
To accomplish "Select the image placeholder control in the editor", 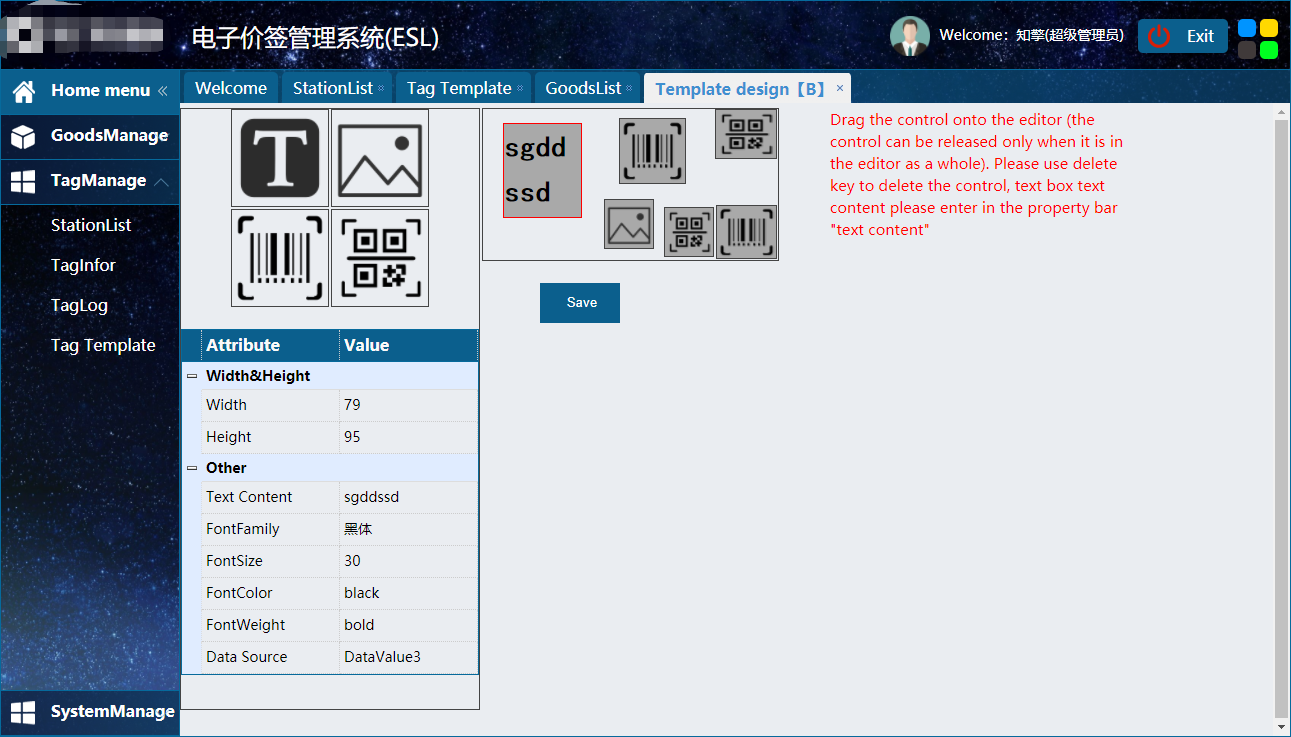I will click(629, 224).
